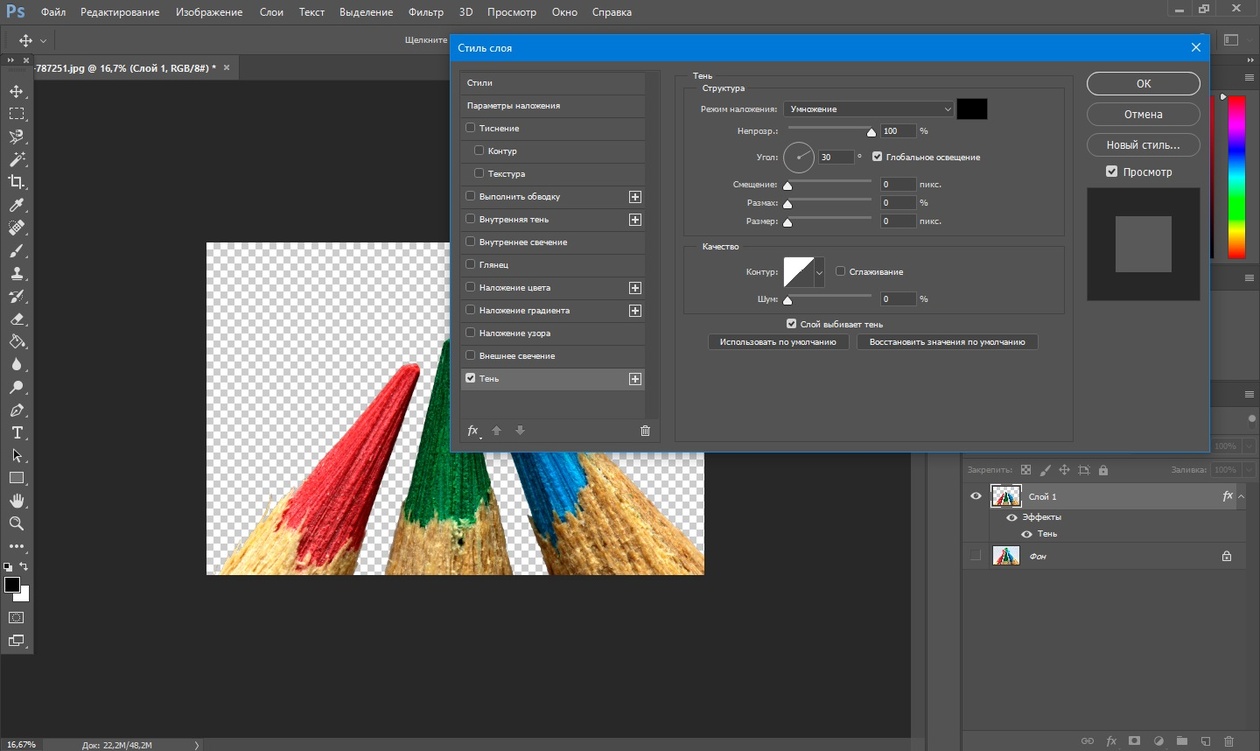Click the delete effect trash icon
This screenshot has height=751, width=1260.
pyautogui.click(x=645, y=431)
